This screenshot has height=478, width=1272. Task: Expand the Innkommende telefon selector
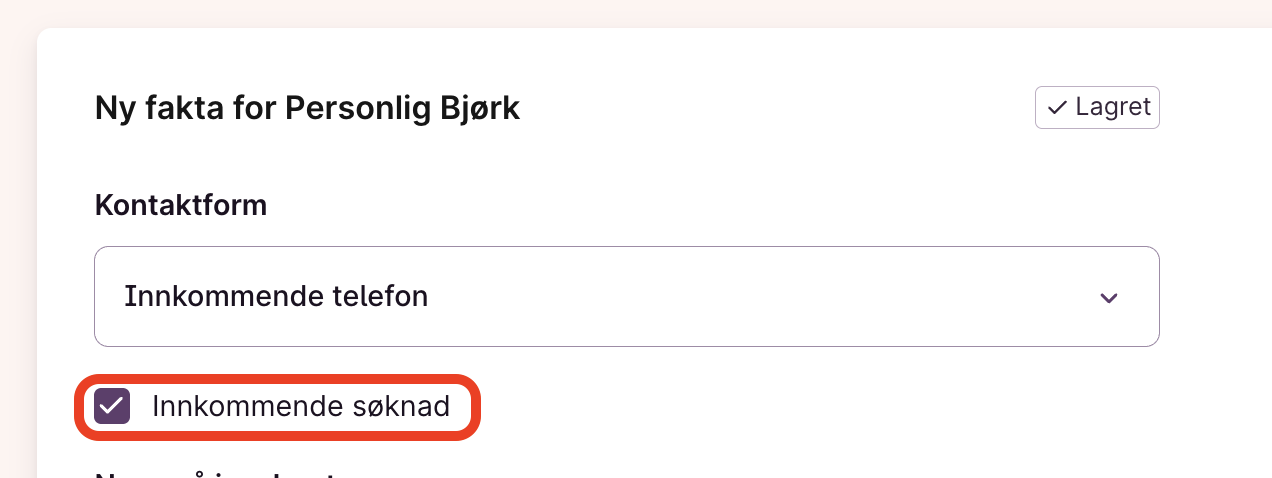tap(626, 297)
